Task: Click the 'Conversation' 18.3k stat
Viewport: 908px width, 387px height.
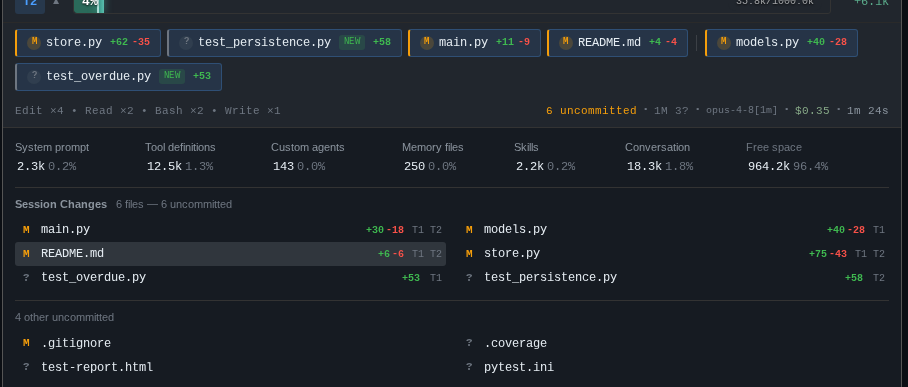Action: click(x=659, y=157)
